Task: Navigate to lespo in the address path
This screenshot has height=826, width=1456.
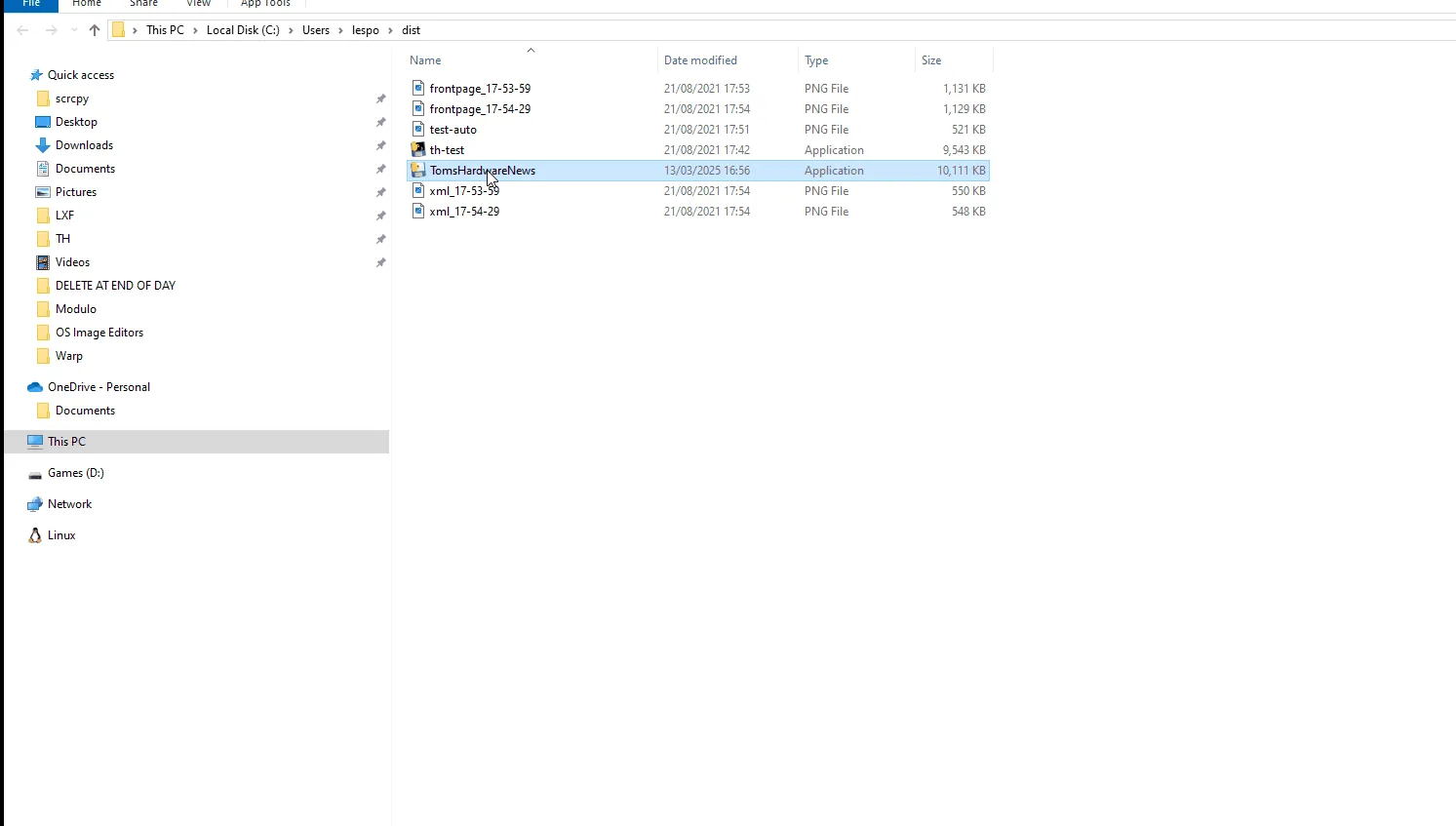Action: (x=366, y=30)
